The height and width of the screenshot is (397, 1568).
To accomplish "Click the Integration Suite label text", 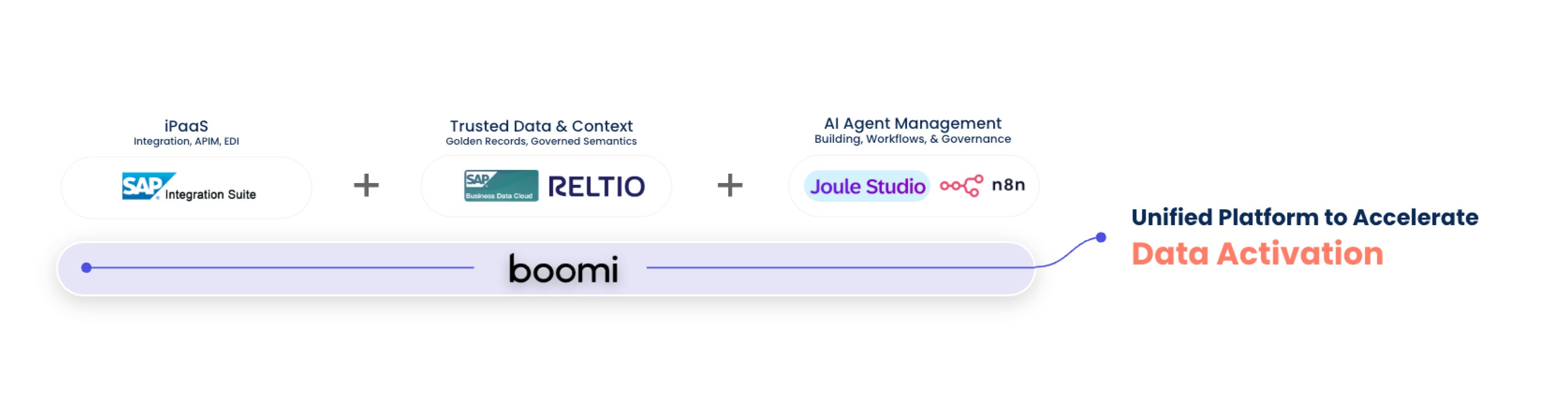I will (x=211, y=194).
